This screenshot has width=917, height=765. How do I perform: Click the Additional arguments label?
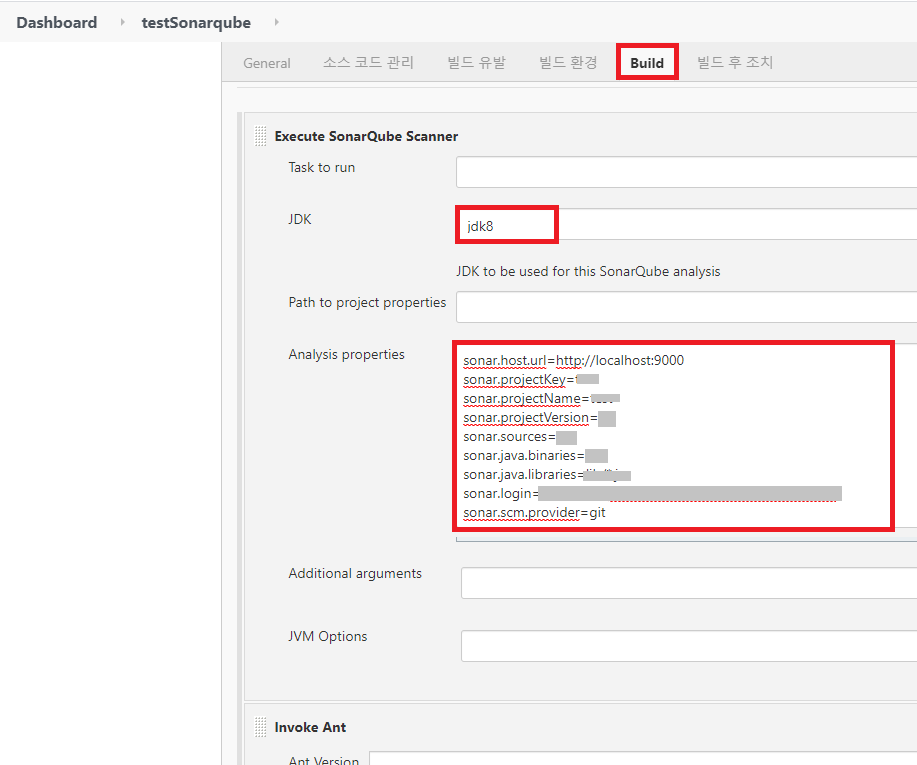[x=355, y=573]
